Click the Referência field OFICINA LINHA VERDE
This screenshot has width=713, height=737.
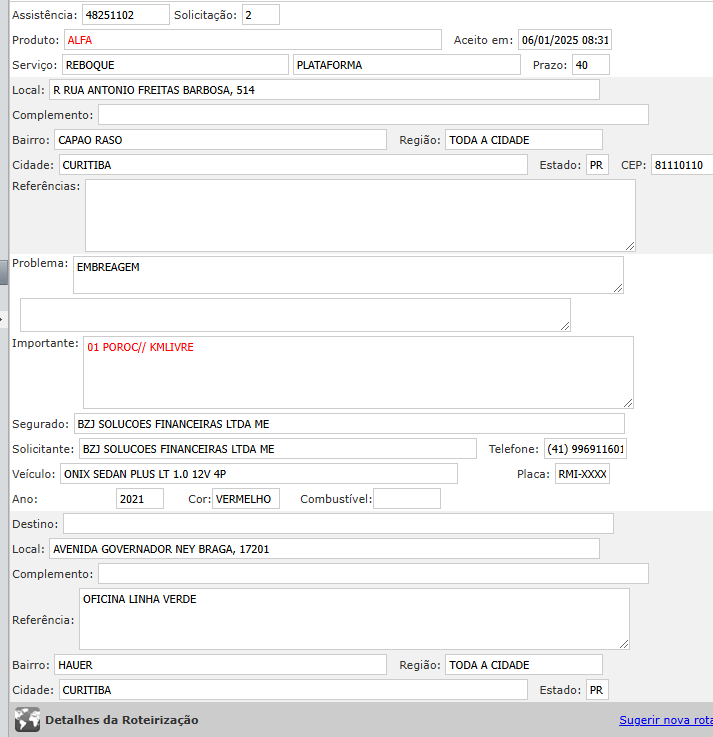pos(354,619)
